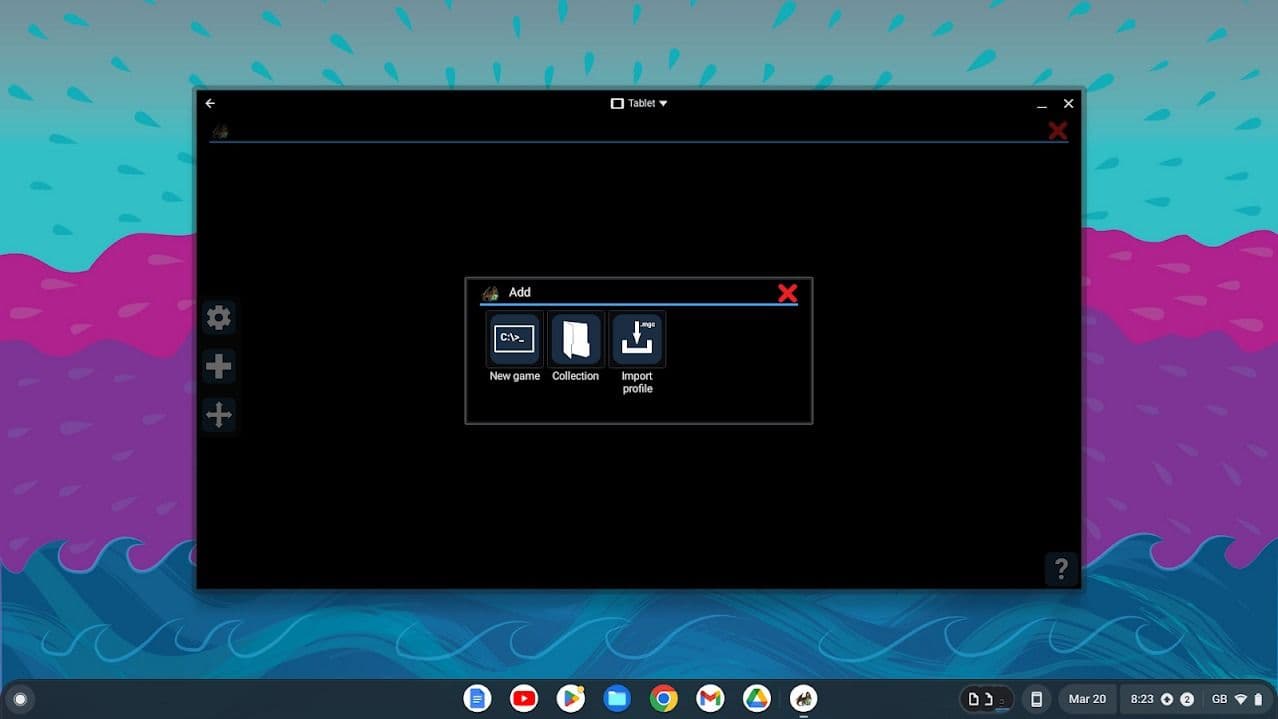Open Google Drive from the shelf
Image resolution: width=1278 pixels, height=719 pixels.
point(756,698)
